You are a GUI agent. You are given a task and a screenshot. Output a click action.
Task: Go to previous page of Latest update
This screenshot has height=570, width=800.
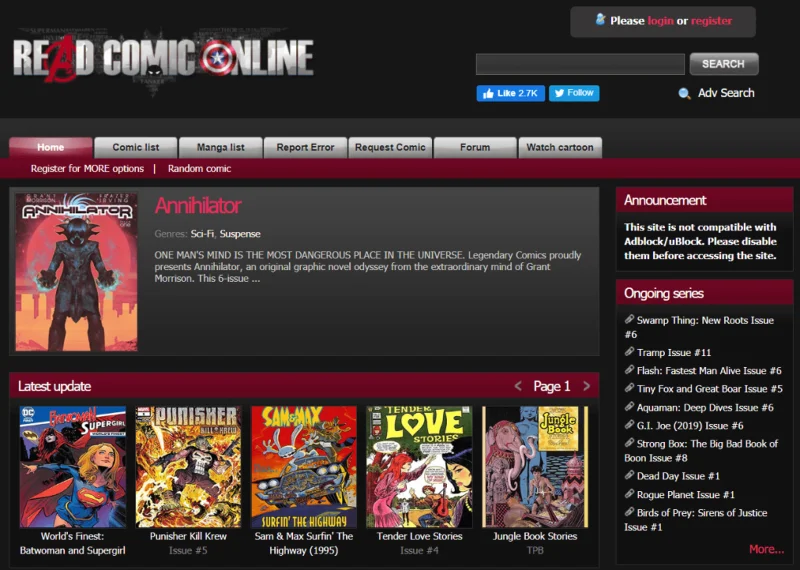518,386
